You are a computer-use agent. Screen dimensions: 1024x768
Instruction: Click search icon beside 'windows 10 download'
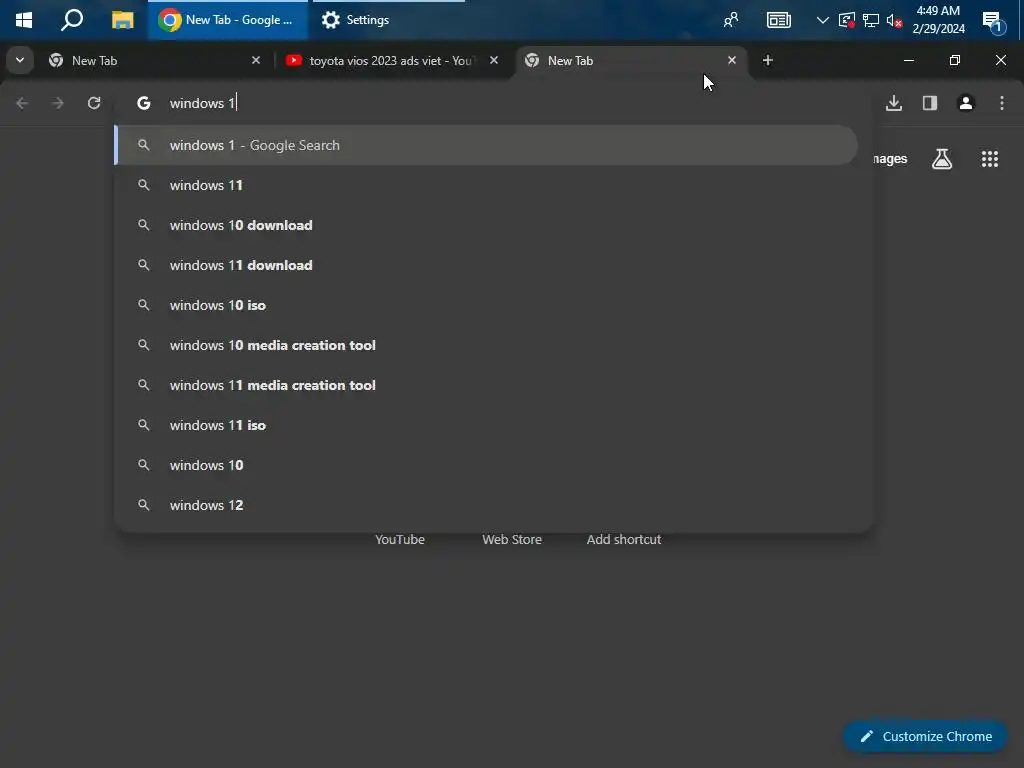[144, 225]
